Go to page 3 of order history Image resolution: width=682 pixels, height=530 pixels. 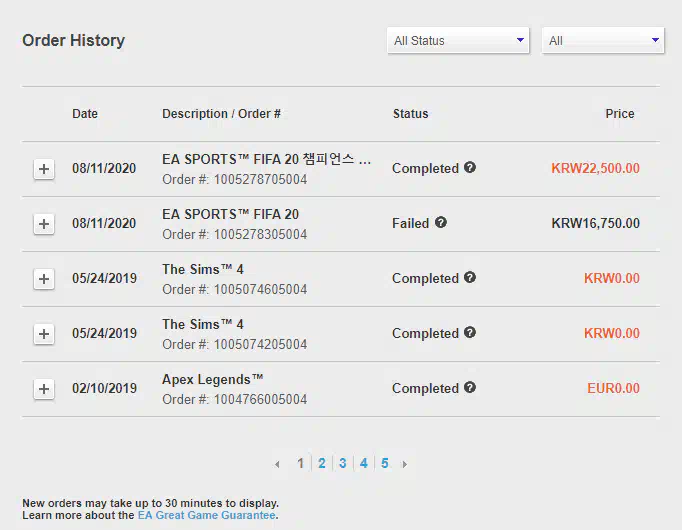coord(343,463)
